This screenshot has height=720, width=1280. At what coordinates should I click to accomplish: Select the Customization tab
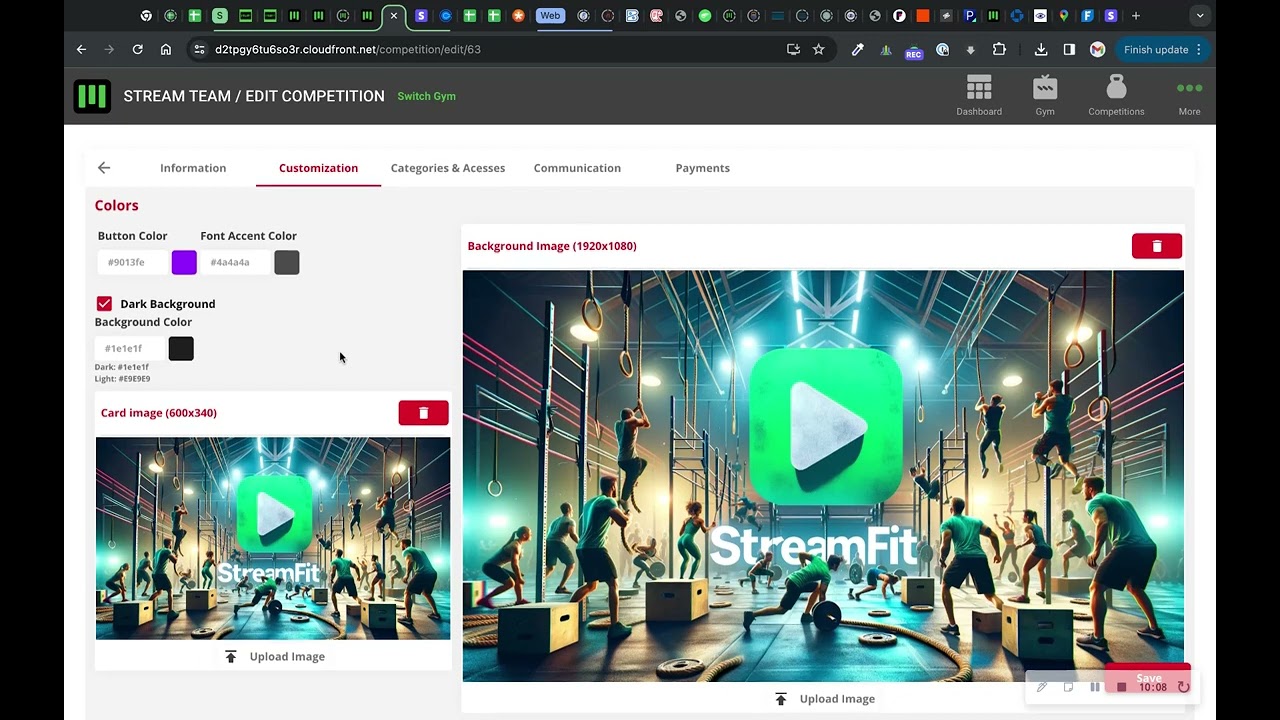coord(318,168)
